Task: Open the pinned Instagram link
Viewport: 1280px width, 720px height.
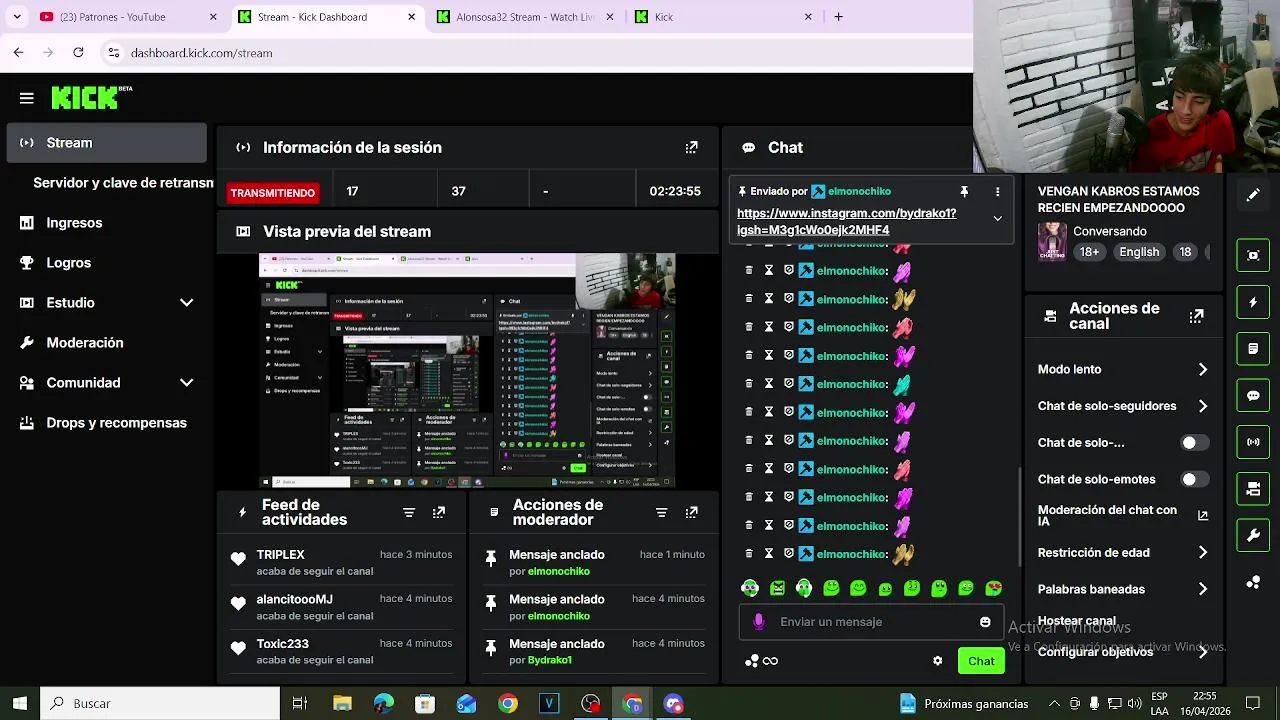Action: [x=847, y=222]
